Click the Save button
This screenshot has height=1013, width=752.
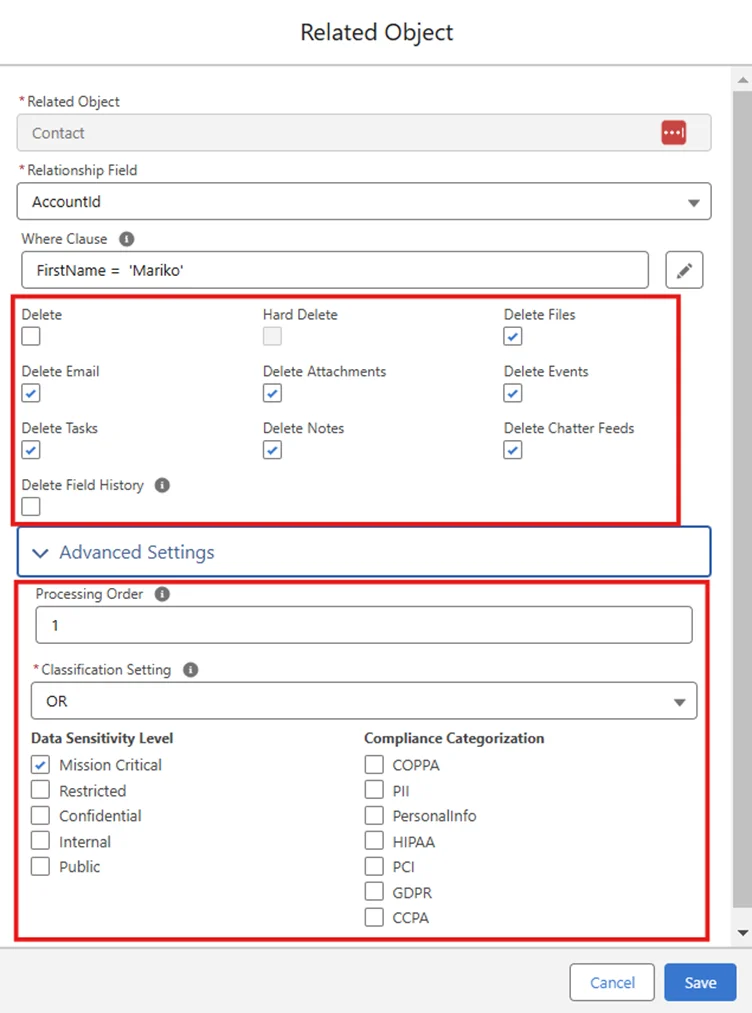(x=700, y=983)
